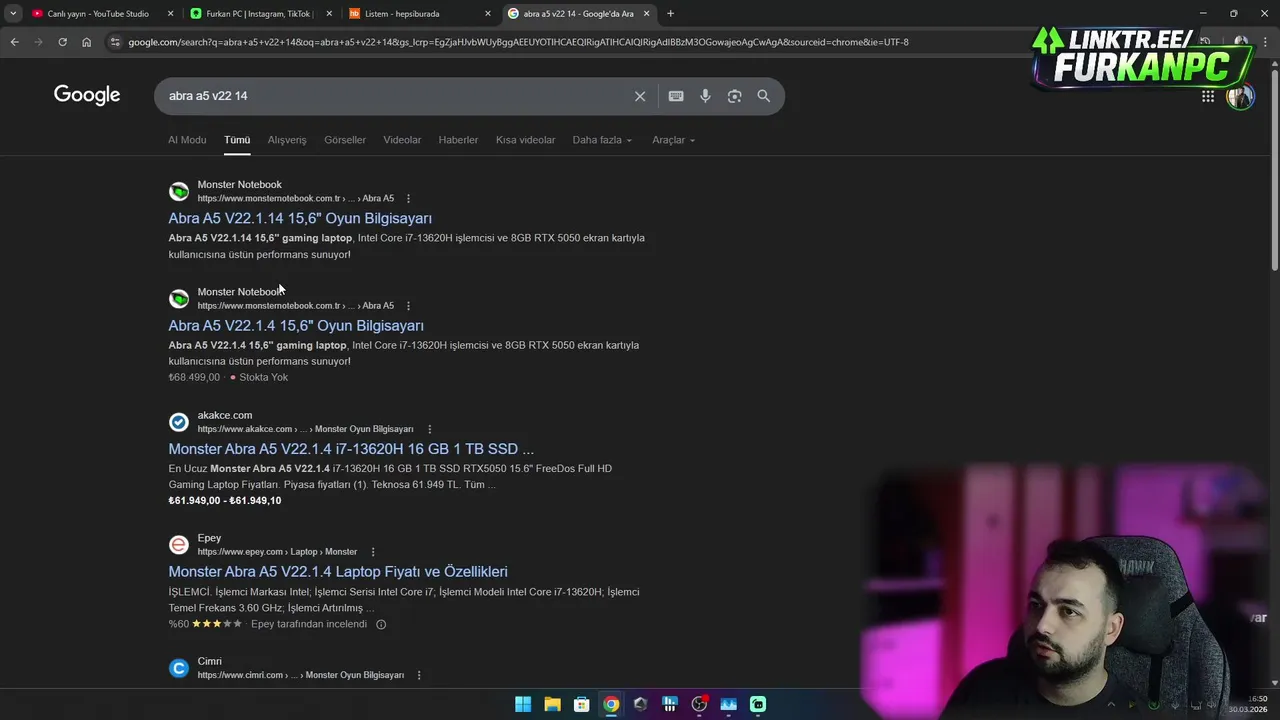Go back with the browser back arrow
The width and height of the screenshot is (1280, 720).
(x=14, y=42)
